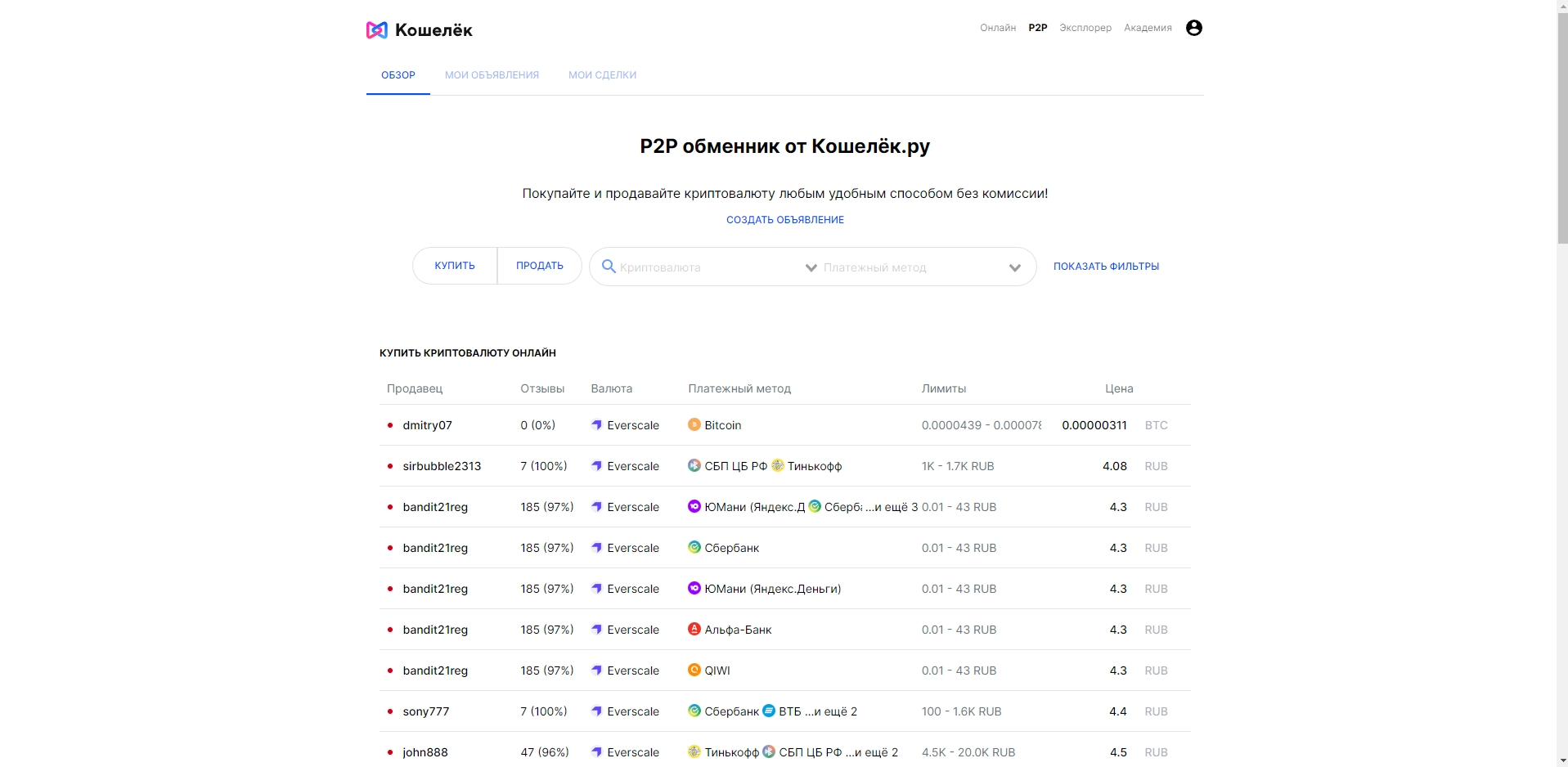Click the Альфа-Банк payment icon
1568x767 pixels.
click(694, 629)
